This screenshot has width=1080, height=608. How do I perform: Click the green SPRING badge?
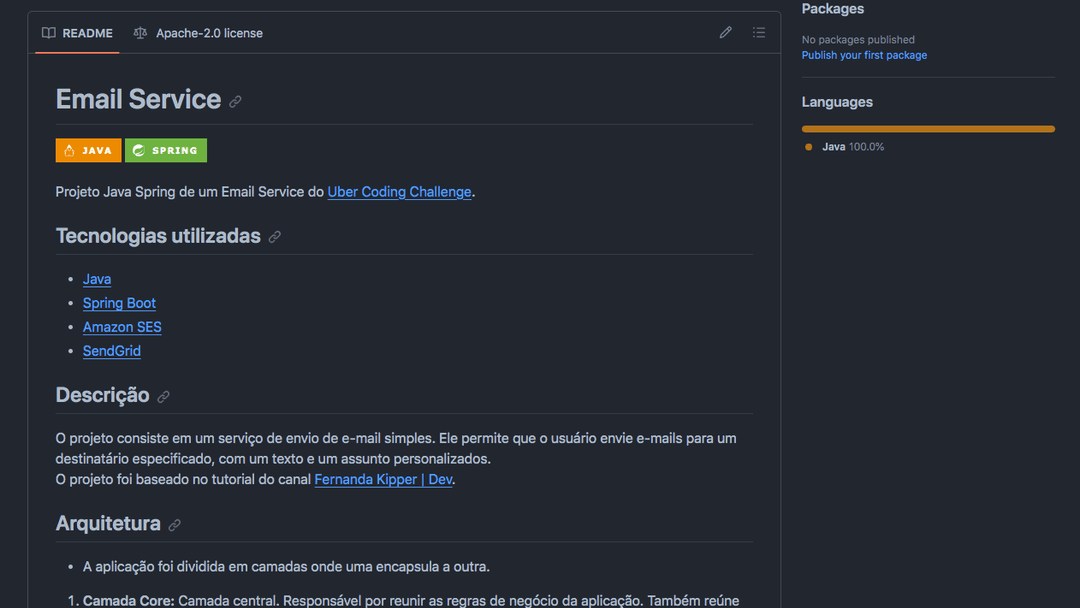(x=165, y=150)
